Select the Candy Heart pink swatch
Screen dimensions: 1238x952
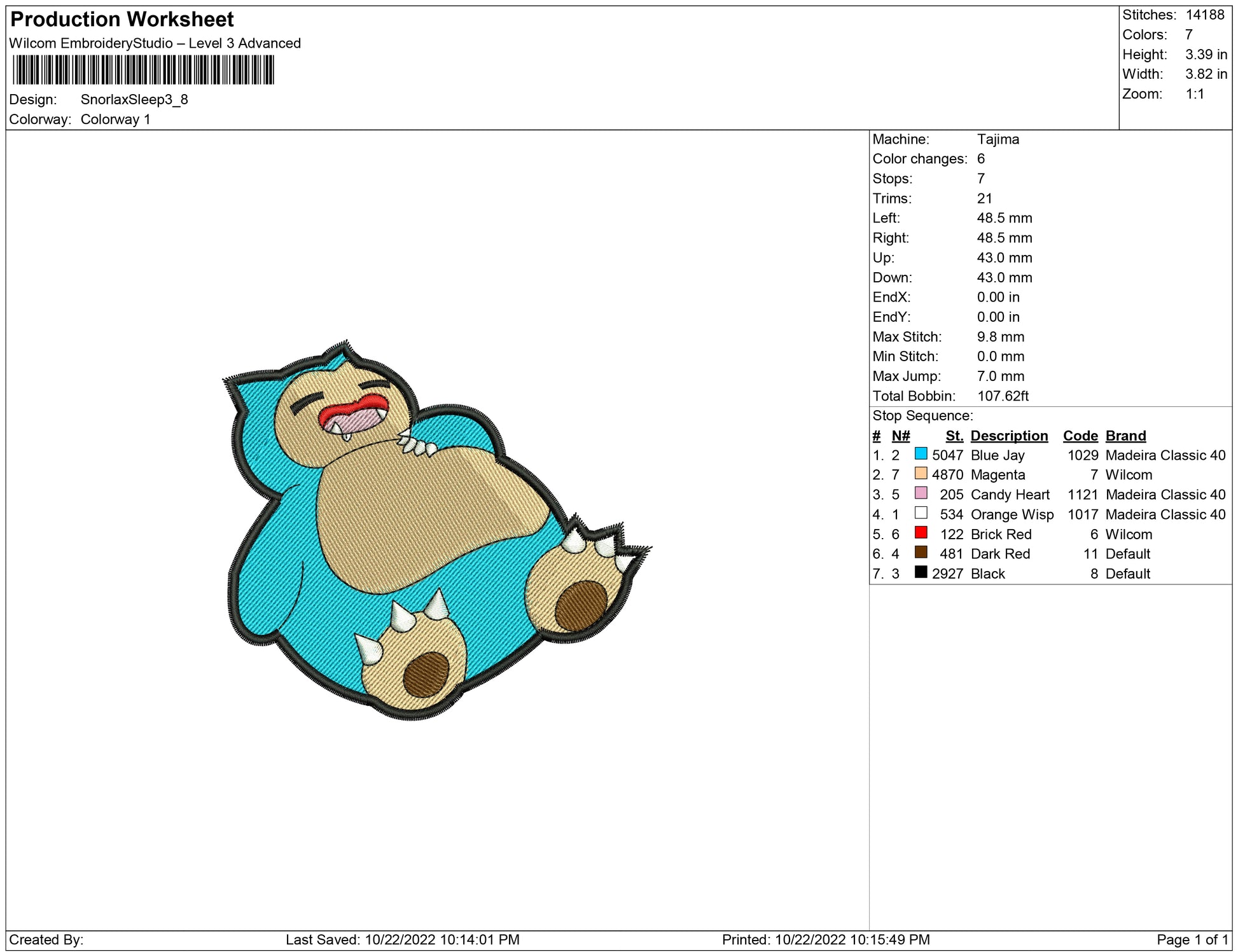pos(921,493)
